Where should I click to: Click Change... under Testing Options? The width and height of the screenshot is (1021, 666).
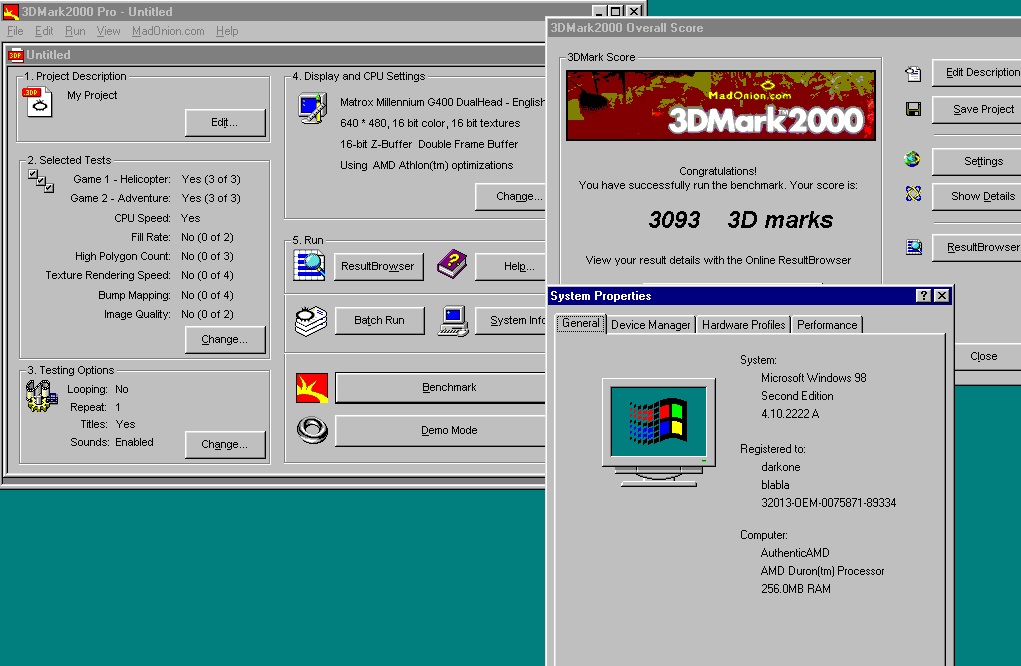coord(225,444)
